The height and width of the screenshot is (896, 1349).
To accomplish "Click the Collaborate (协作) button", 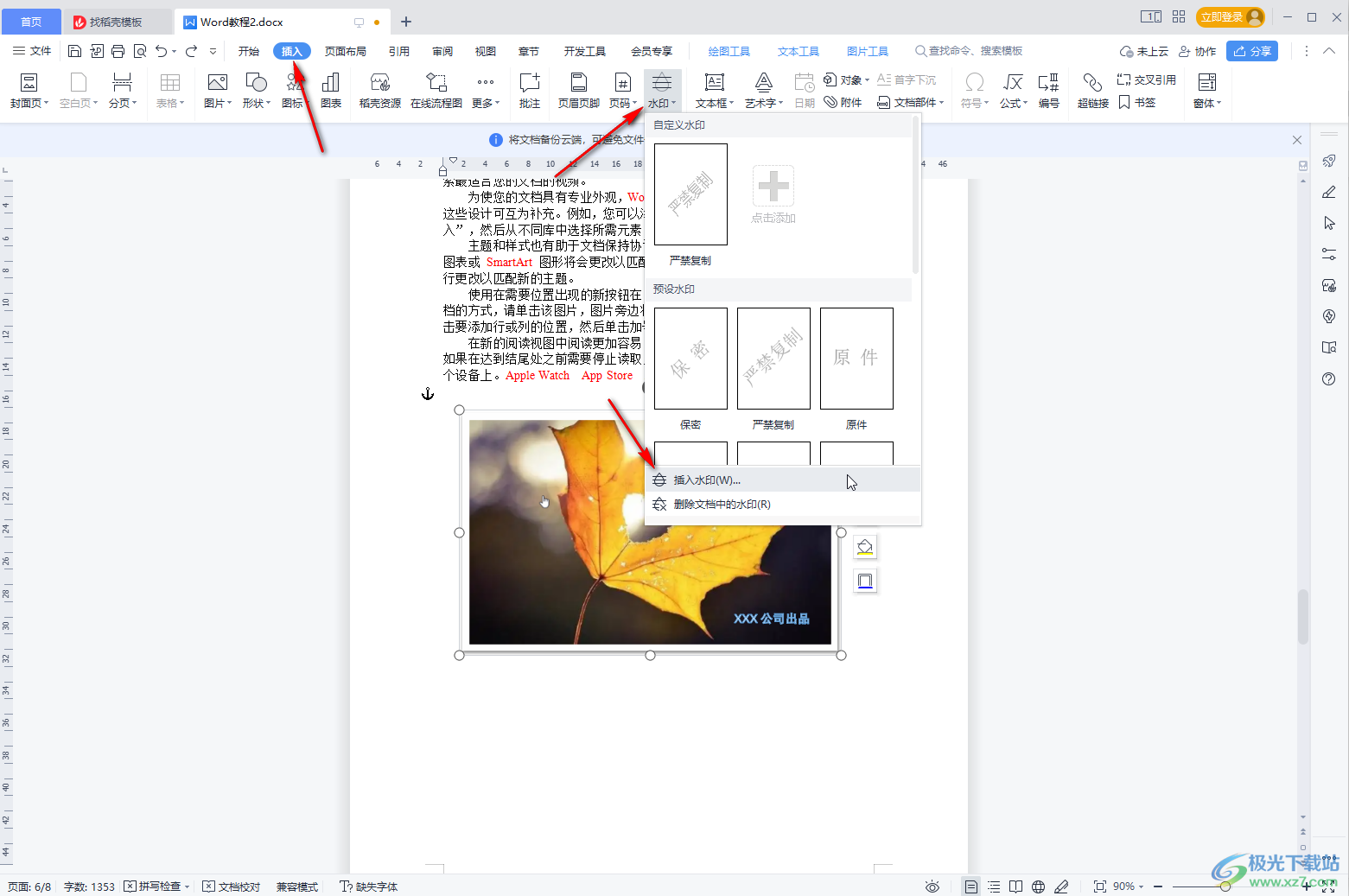I will [x=1198, y=51].
